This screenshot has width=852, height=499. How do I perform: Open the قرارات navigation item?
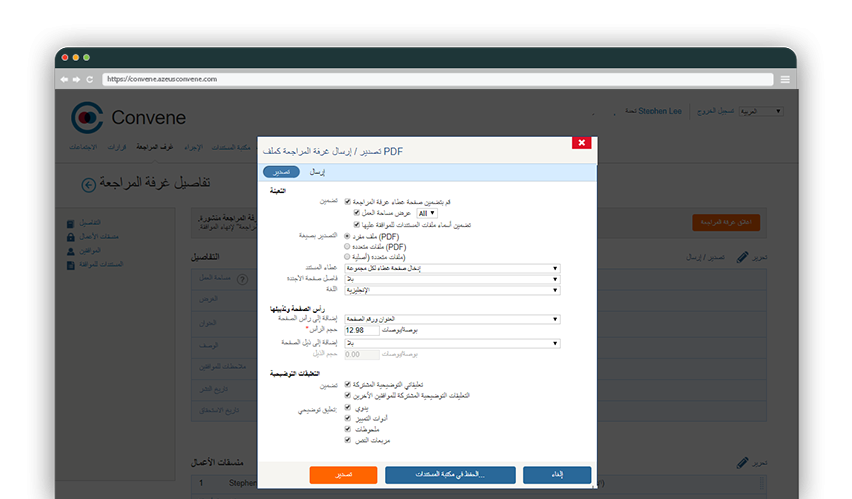(x=116, y=147)
